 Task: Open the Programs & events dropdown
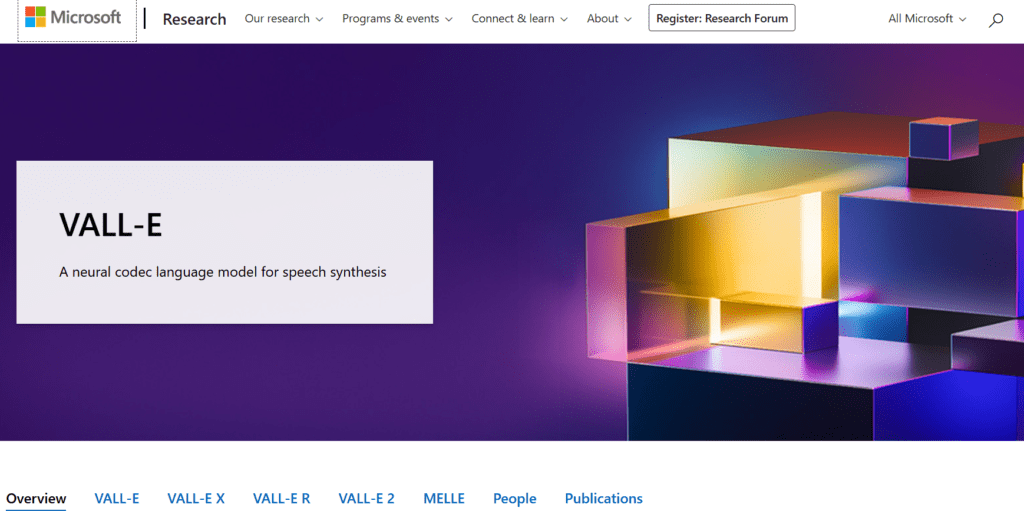(397, 19)
